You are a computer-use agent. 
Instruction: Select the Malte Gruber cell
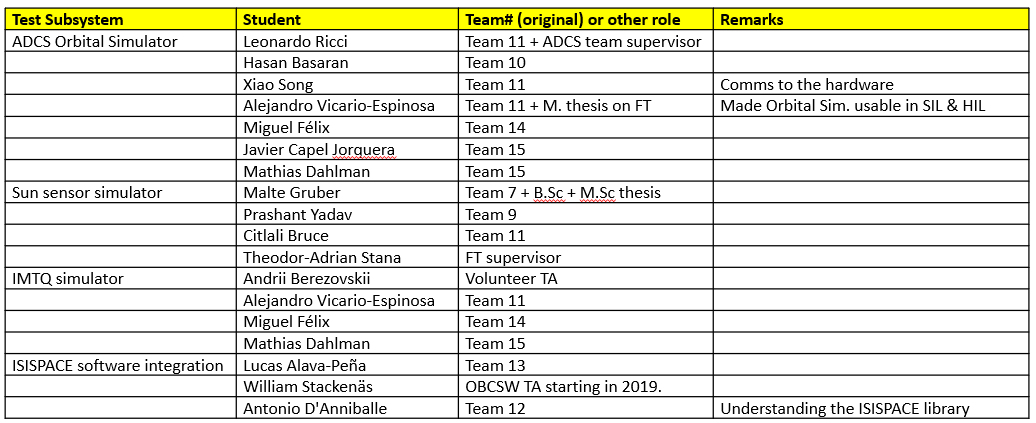(x=292, y=192)
